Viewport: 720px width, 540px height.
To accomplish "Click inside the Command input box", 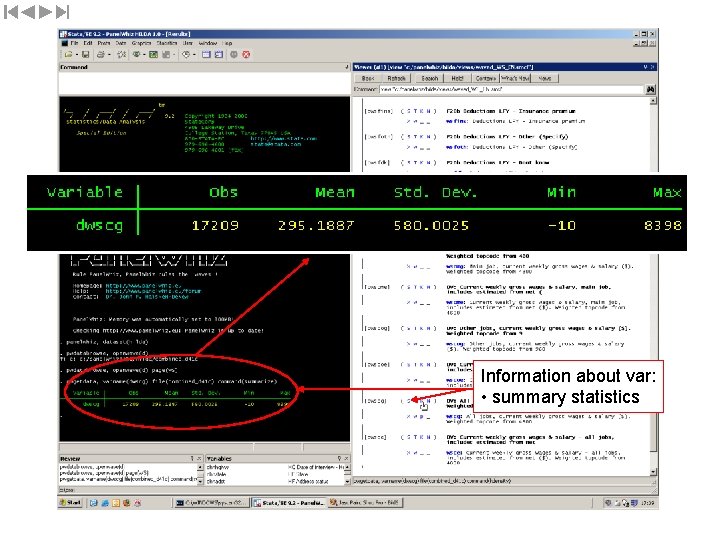I will (x=204, y=83).
